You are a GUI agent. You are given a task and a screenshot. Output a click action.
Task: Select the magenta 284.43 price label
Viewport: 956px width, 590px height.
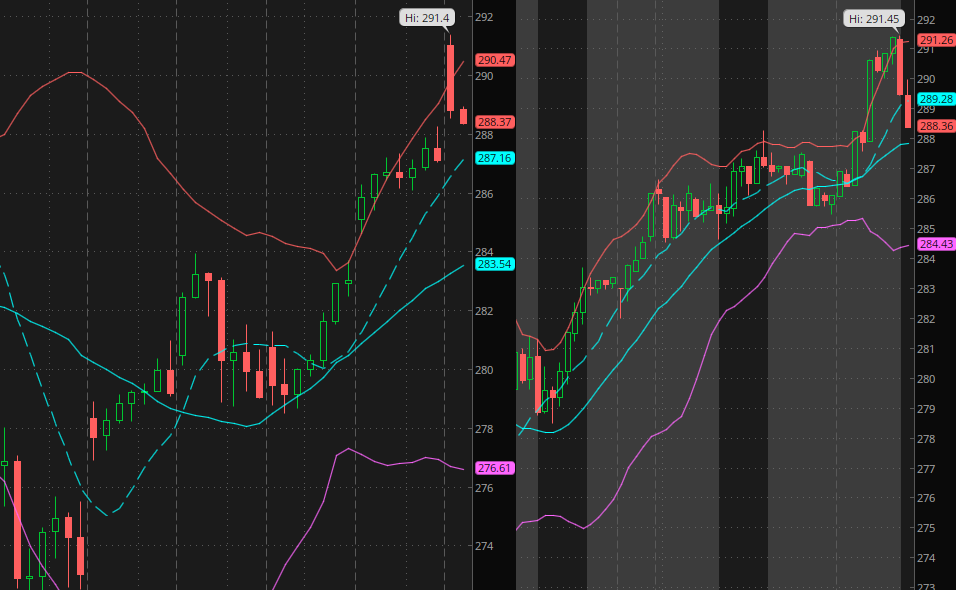tap(936, 244)
